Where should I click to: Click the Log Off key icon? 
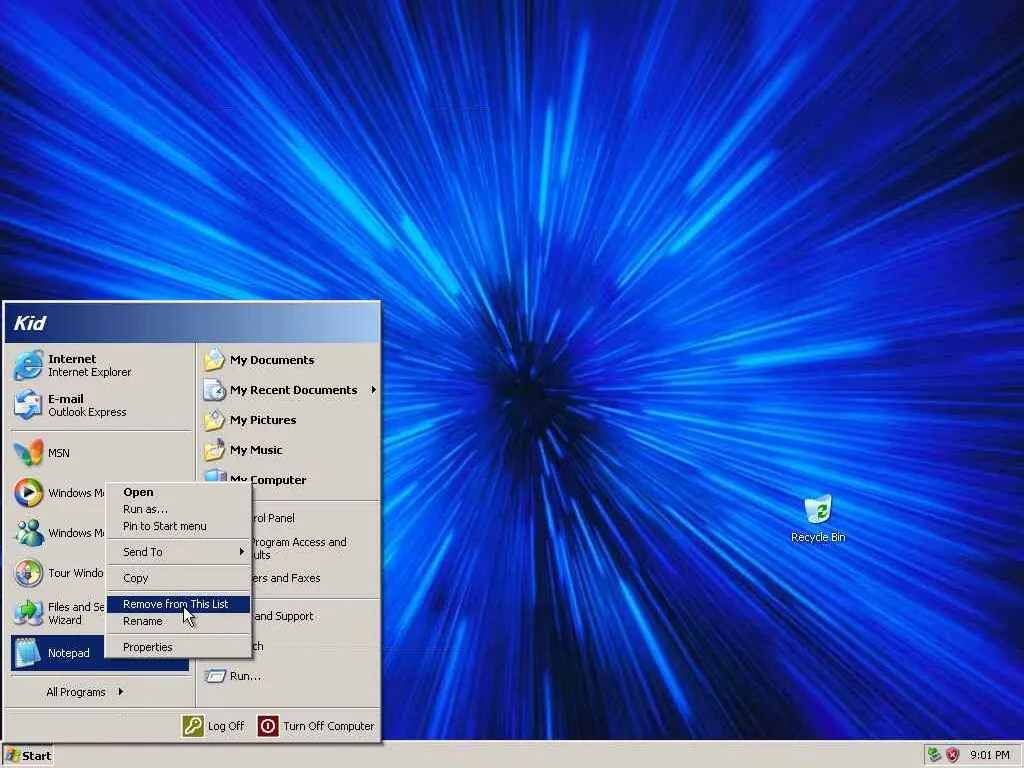[x=193, y=726]
